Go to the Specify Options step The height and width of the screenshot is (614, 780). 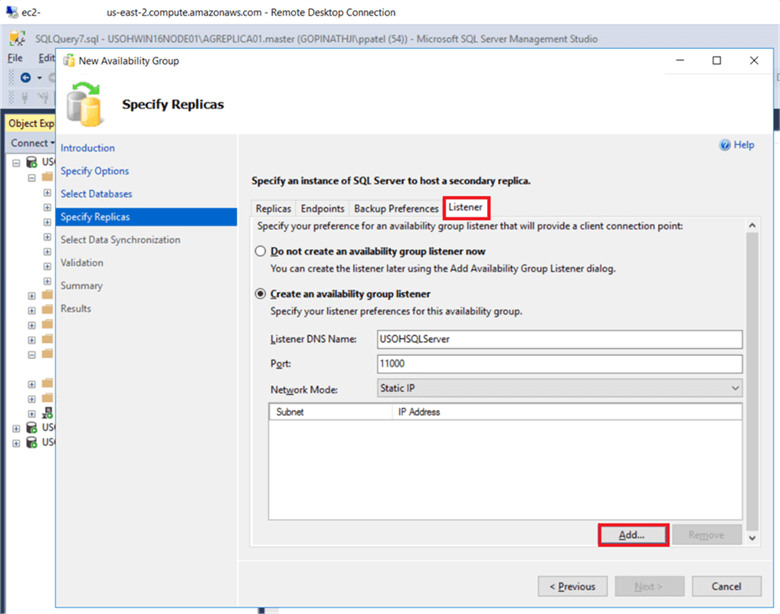pyautogui.click(x=95, y=171)
